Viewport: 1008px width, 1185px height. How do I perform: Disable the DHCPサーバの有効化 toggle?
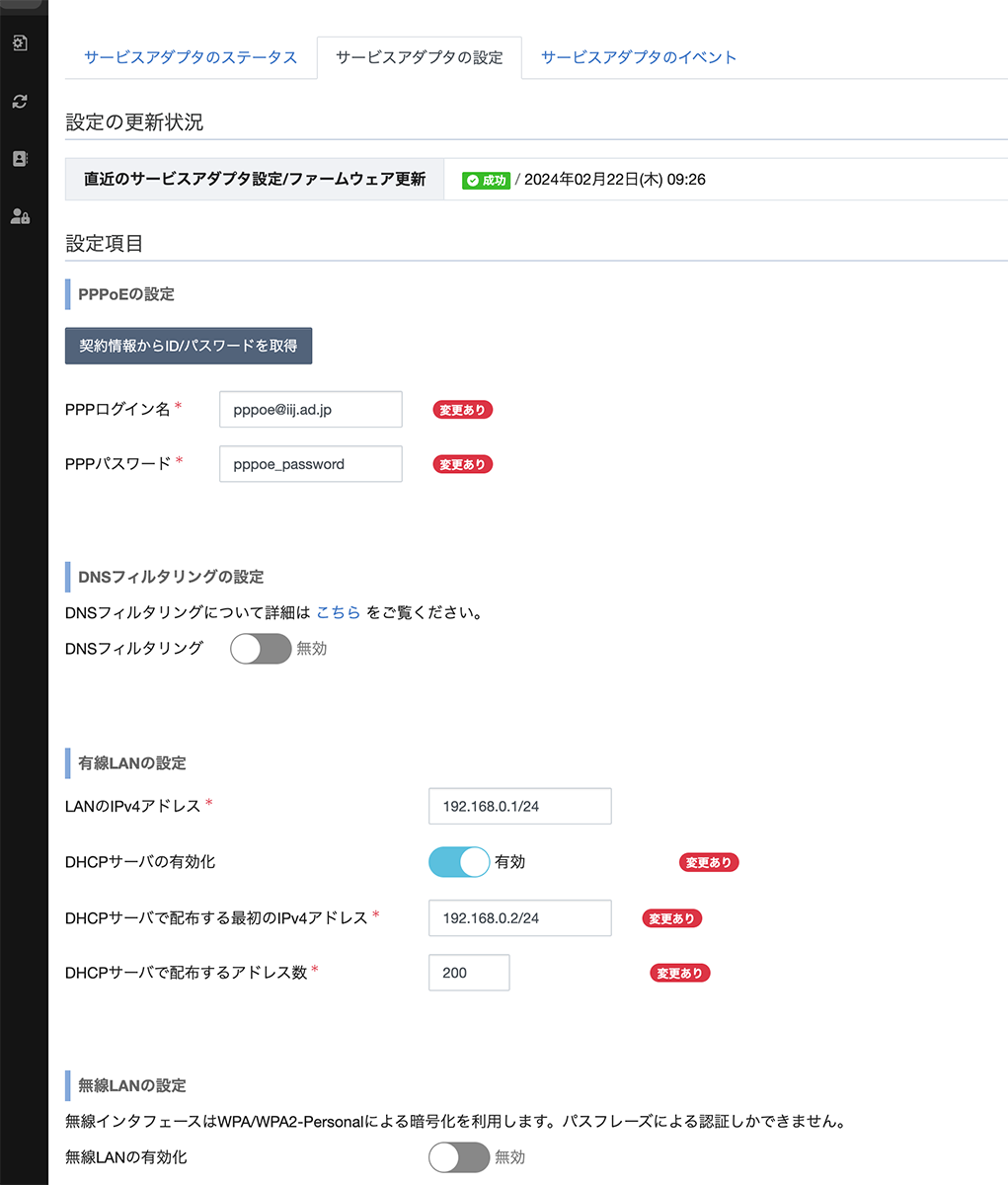click(x=459, y=862)
